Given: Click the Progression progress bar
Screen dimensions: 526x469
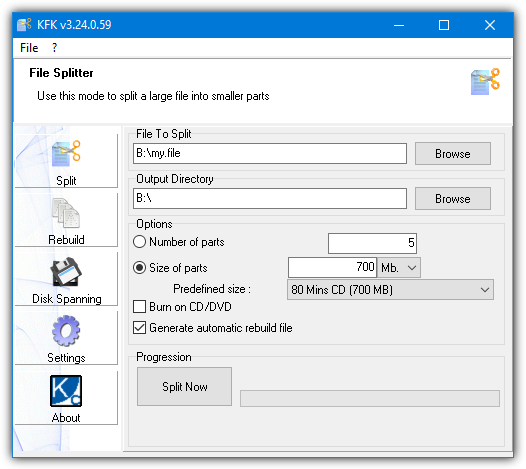Looking at the screenshot, I should [370, 398].
